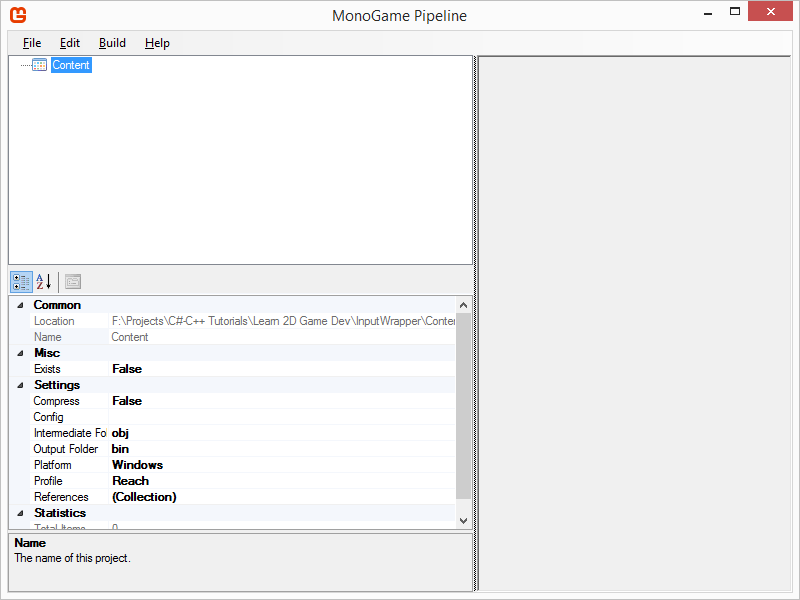
Task: Close the MonoGame Pipeline window
Action: click(x=770, y=11)
